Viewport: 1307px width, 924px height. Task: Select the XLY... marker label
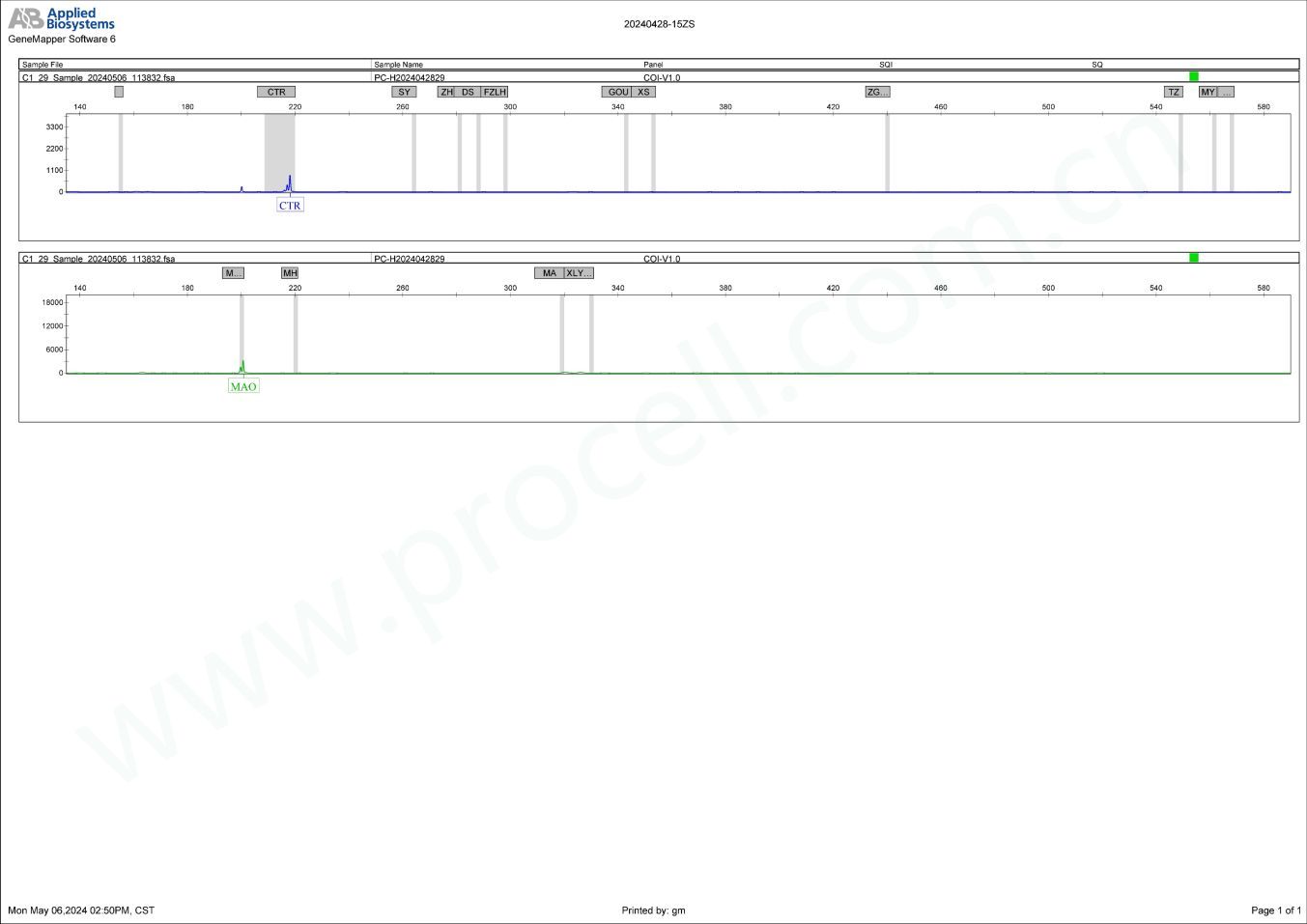click(x=579, y=273)
